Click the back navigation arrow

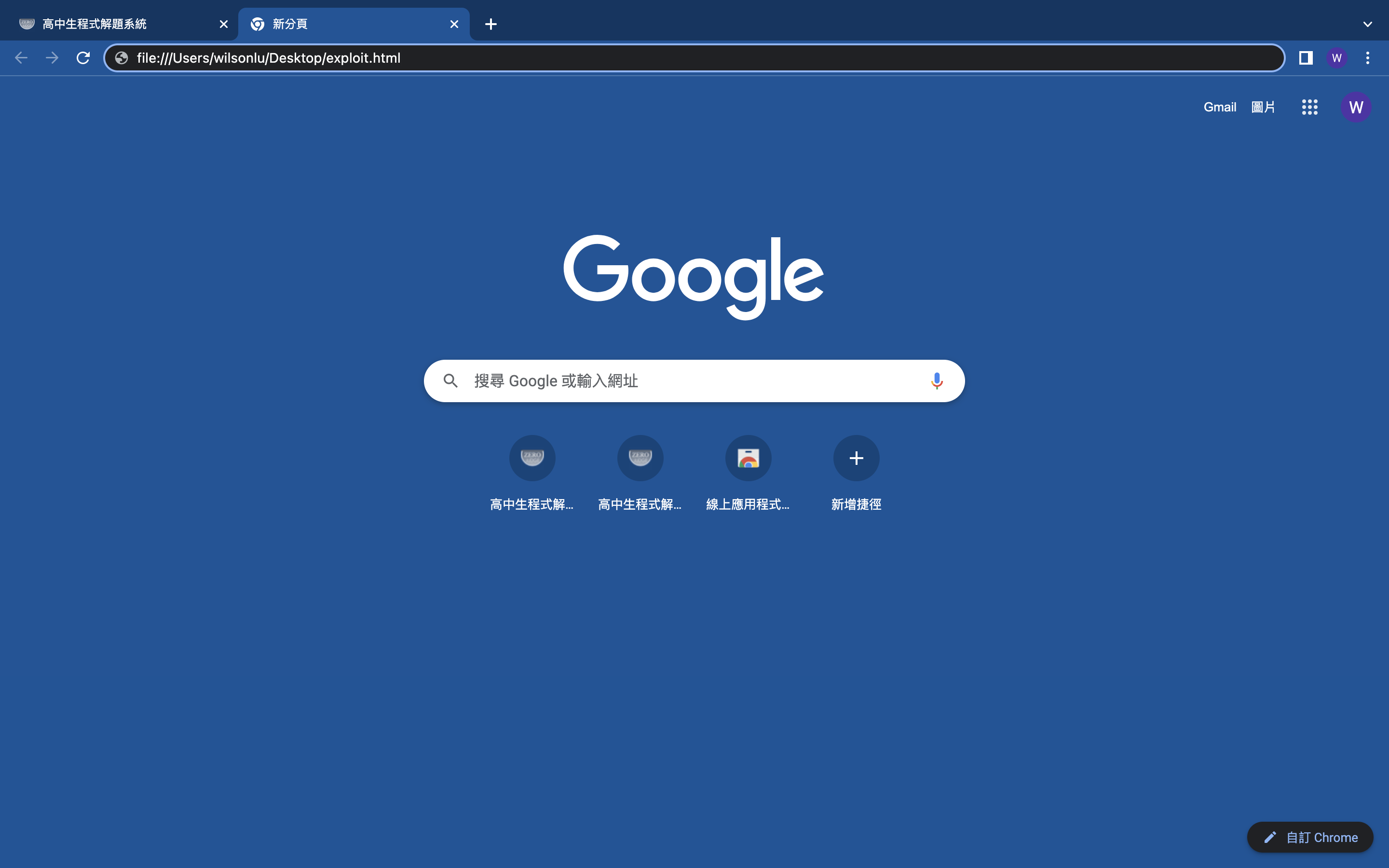(x=21, y=58)
